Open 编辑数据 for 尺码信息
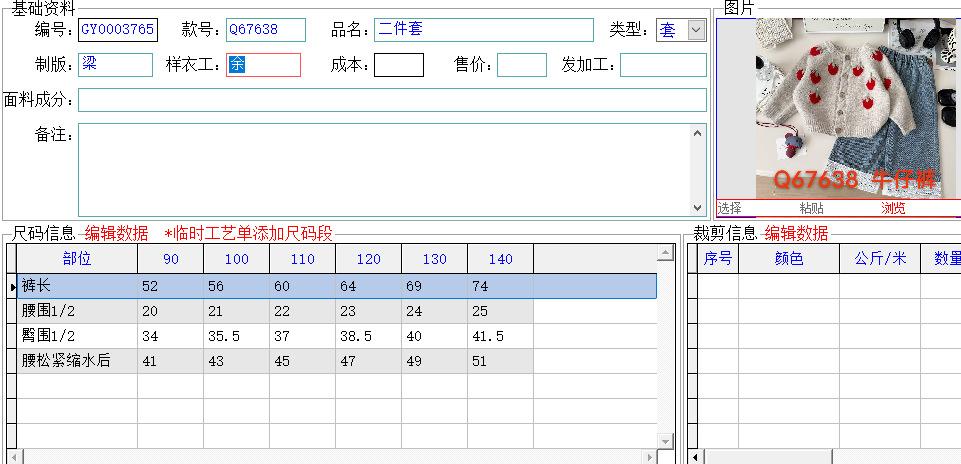The image size is (961, 464). point(116,234)
